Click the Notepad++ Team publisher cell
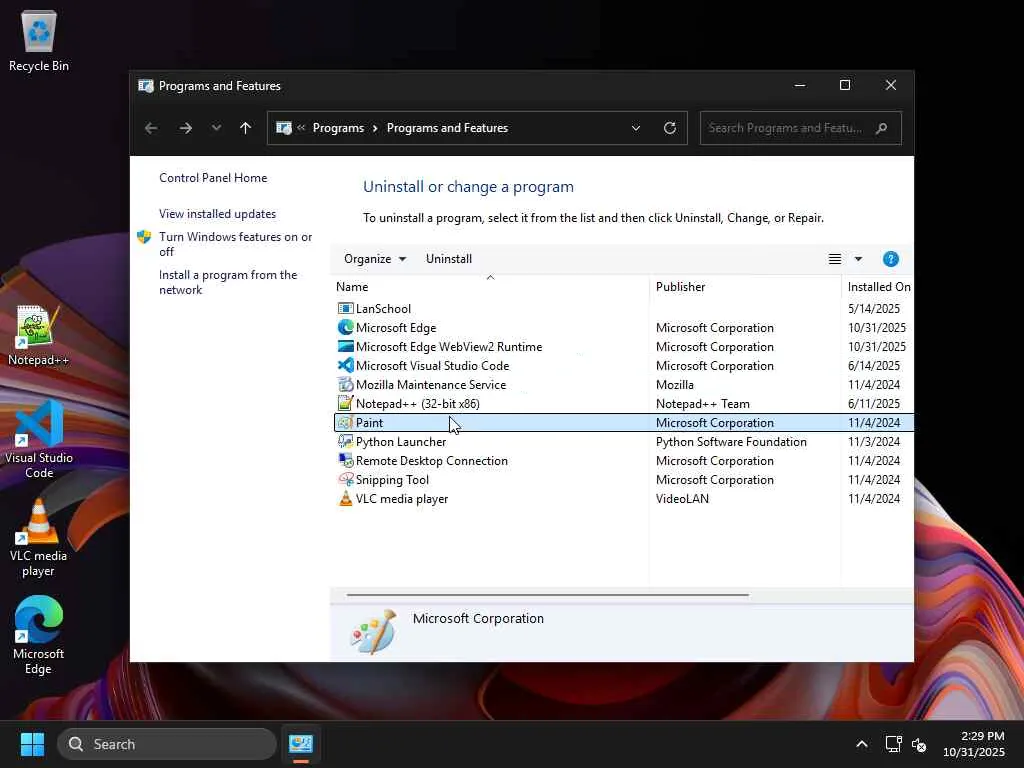Screen dimensions: 1024x768 click(x=703, y=404)
